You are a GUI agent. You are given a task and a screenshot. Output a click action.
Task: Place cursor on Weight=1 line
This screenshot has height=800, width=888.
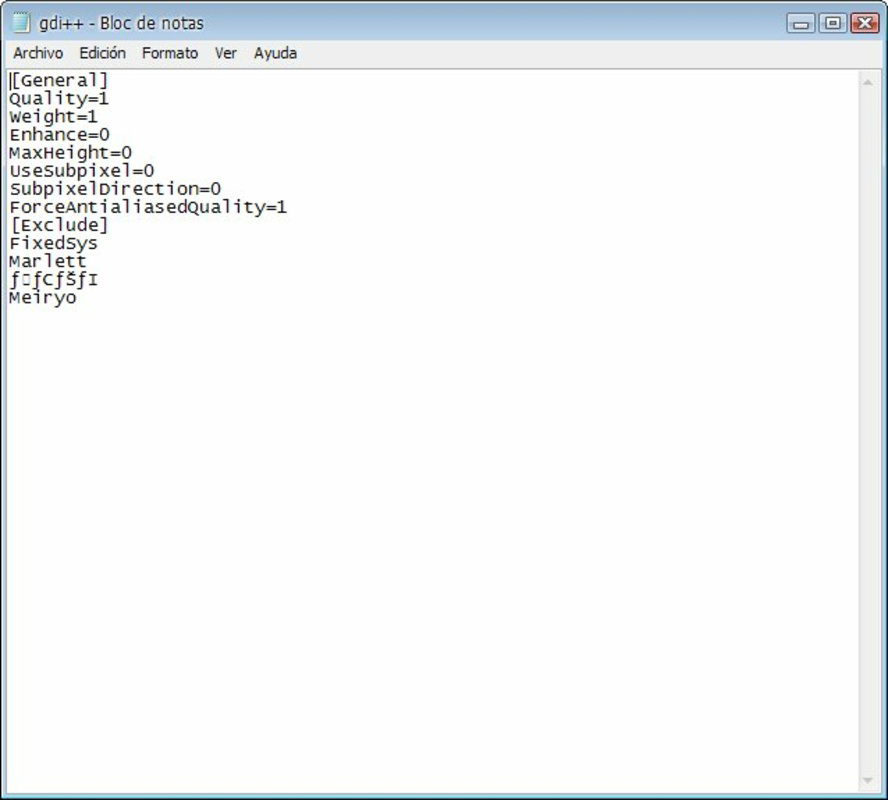click(53, 117)
